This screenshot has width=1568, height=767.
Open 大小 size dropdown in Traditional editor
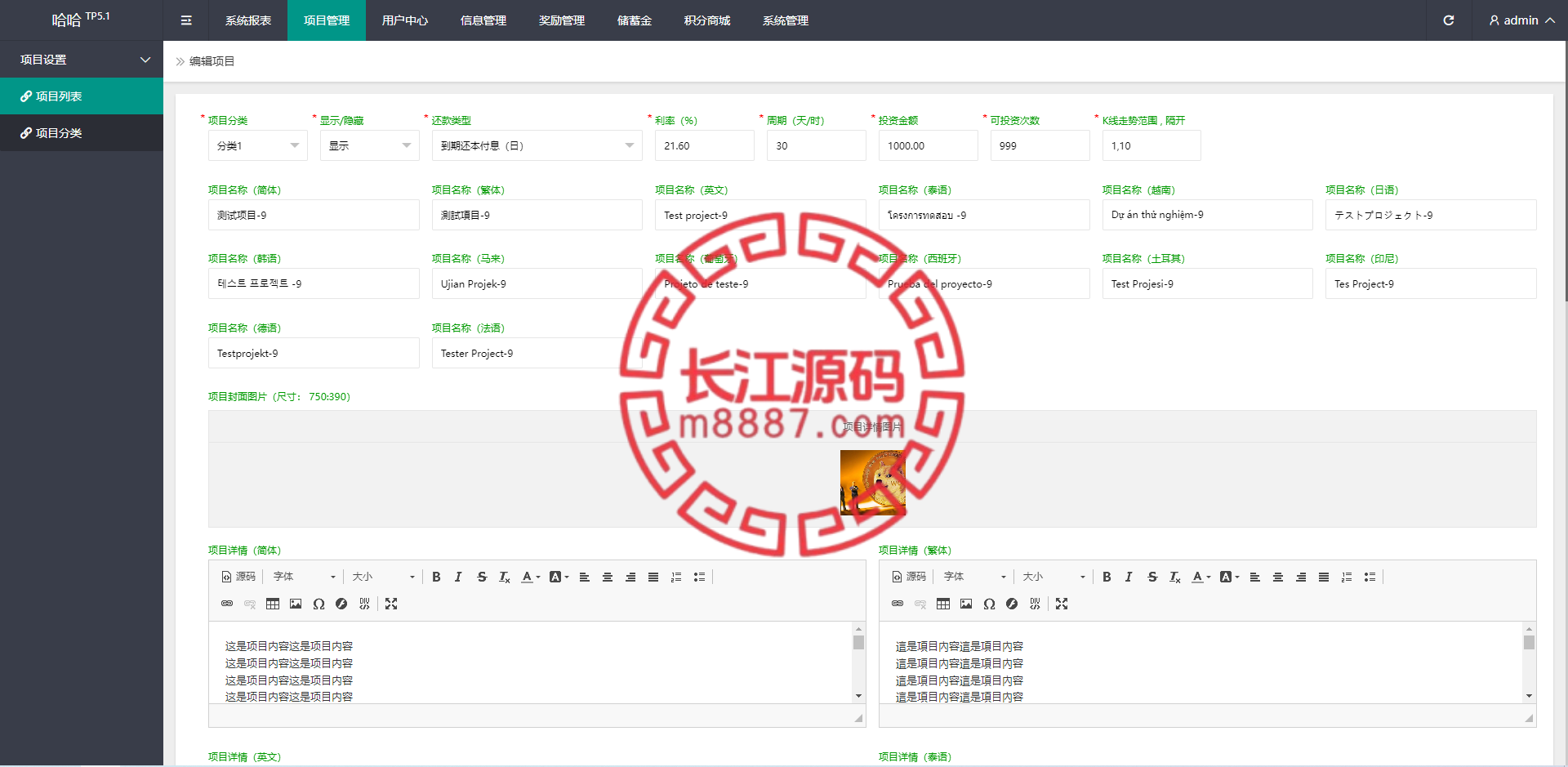point(1053,577)
